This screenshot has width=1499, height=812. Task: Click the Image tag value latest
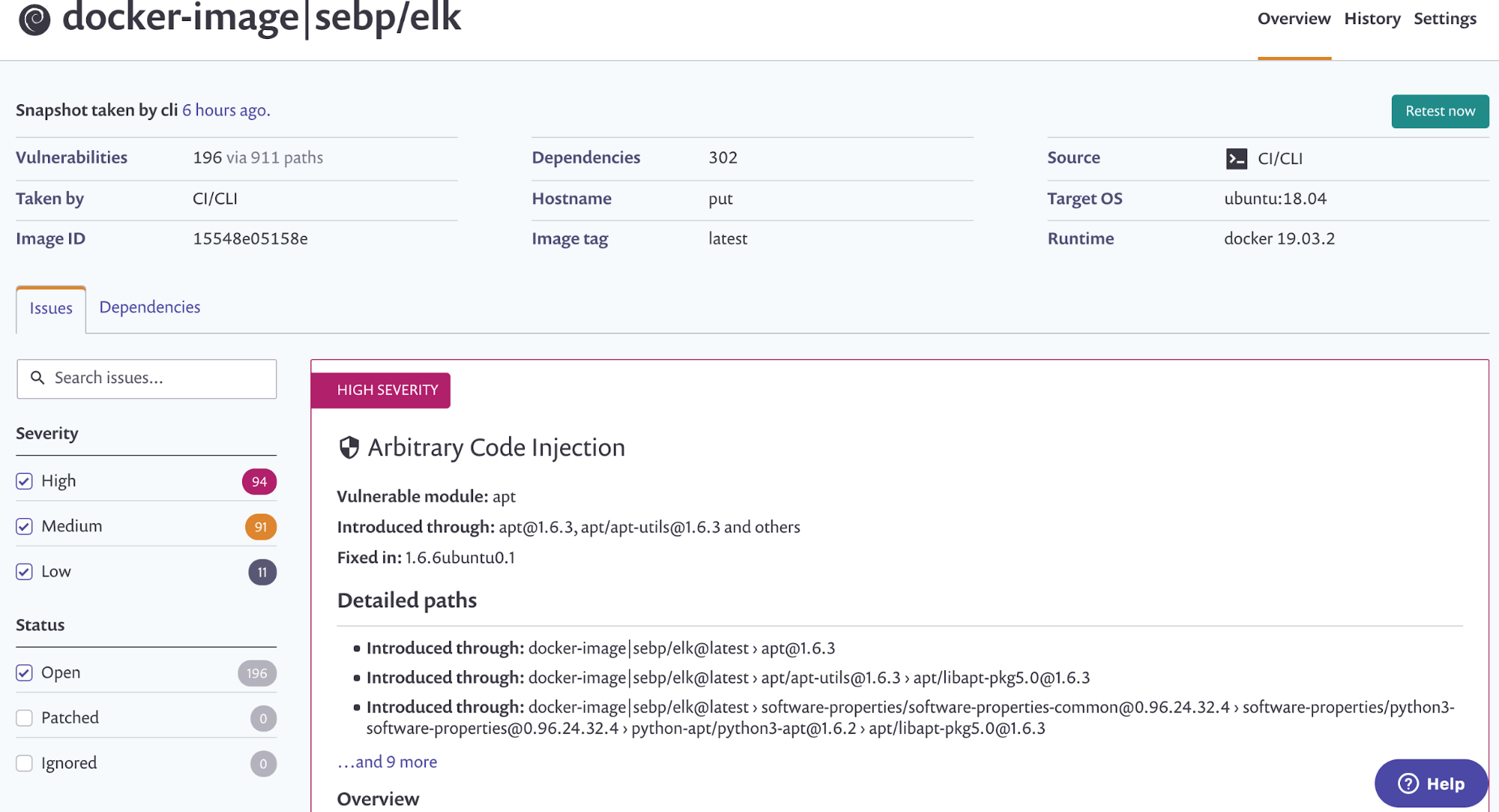pos(727,239)
